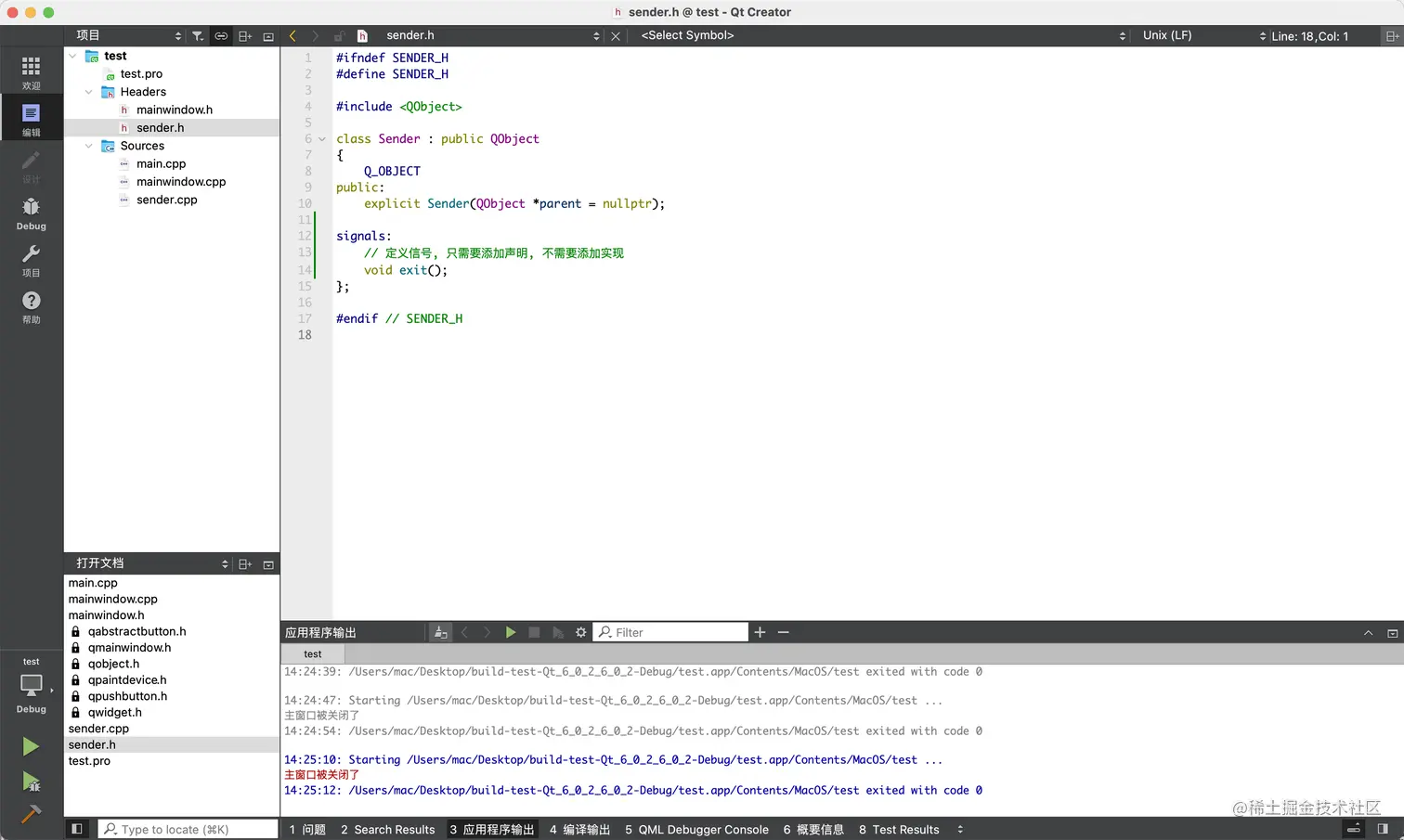Open output pane settings gear
Screen dimensions: 1404x840
pos(581,632)
